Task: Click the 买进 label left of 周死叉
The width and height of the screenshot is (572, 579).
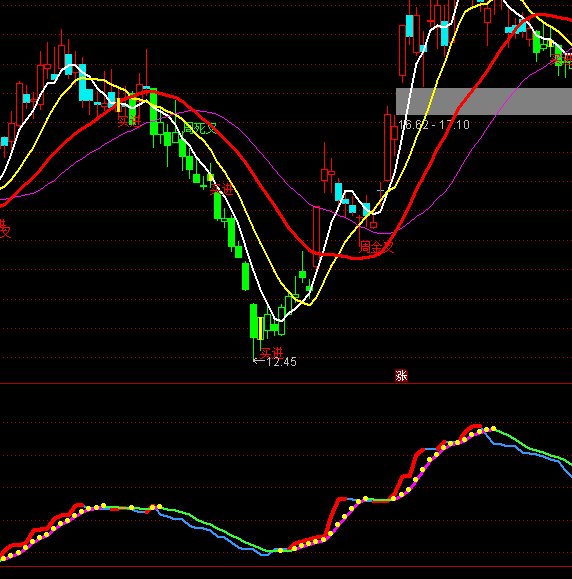Action: (x=129, y=120)
